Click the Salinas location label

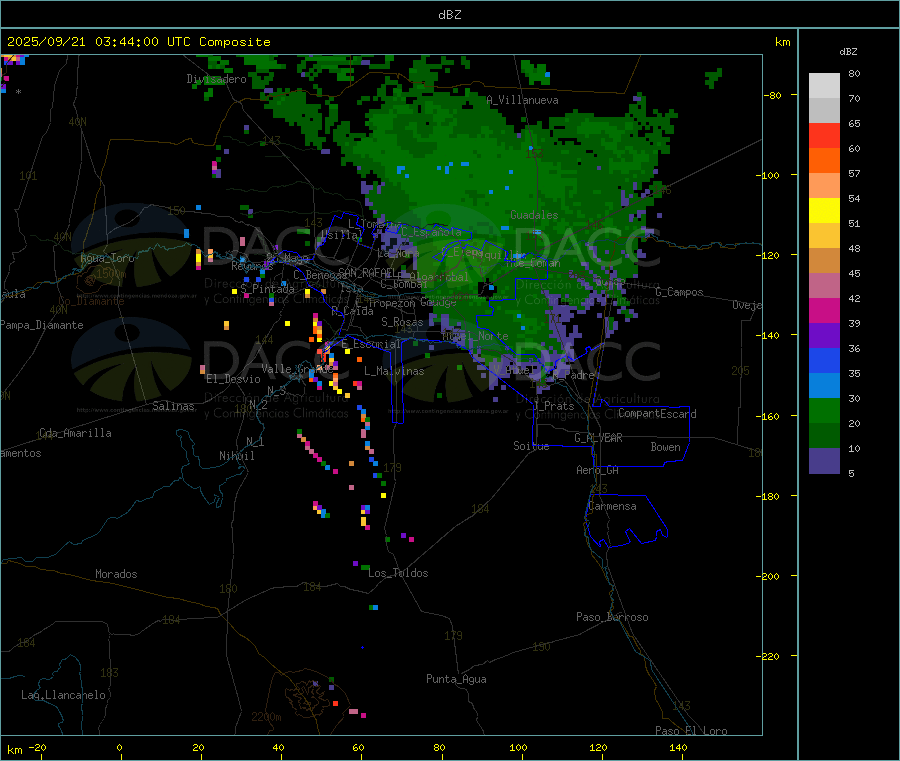coord(173,406)
